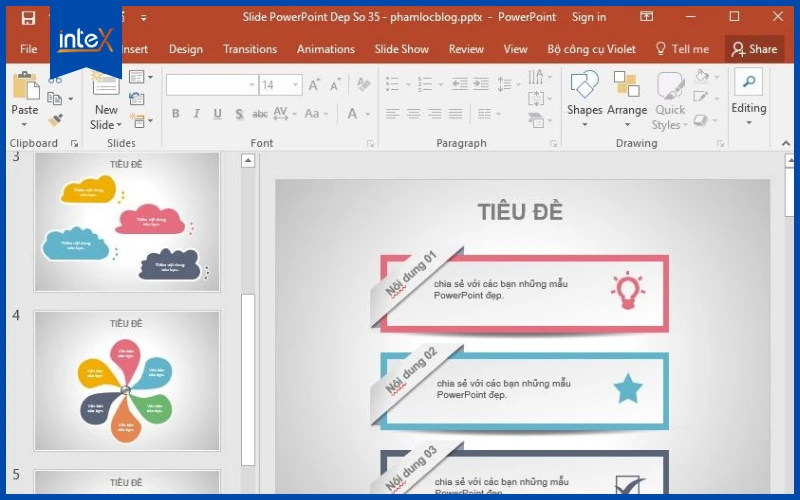Image resolution: width=800 pixels, height=500 pixels.
Task: Click the Section icon in Slides group
Action: click(x=137, y=121)
